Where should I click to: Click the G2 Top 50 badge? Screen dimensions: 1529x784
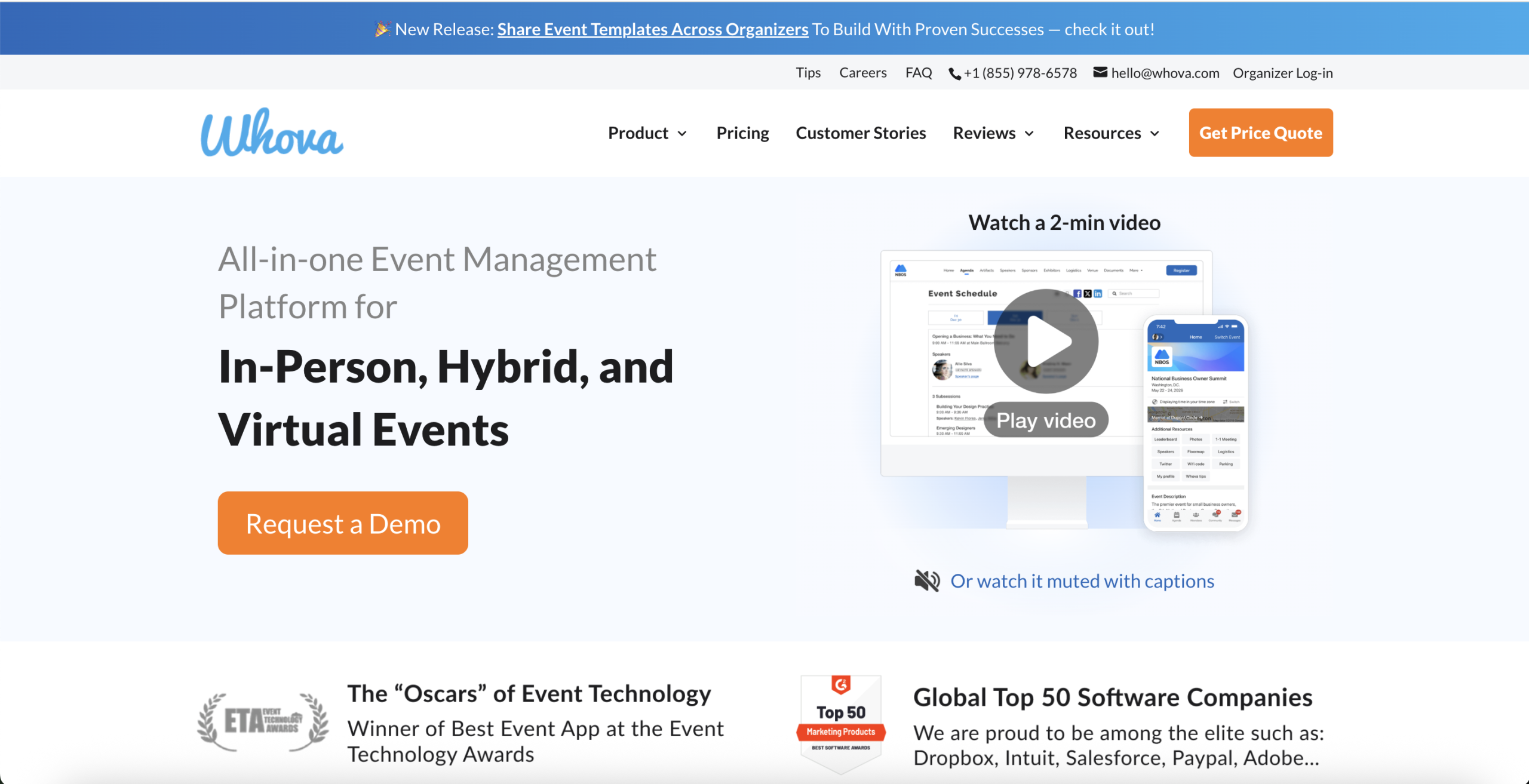click(840, 722)
